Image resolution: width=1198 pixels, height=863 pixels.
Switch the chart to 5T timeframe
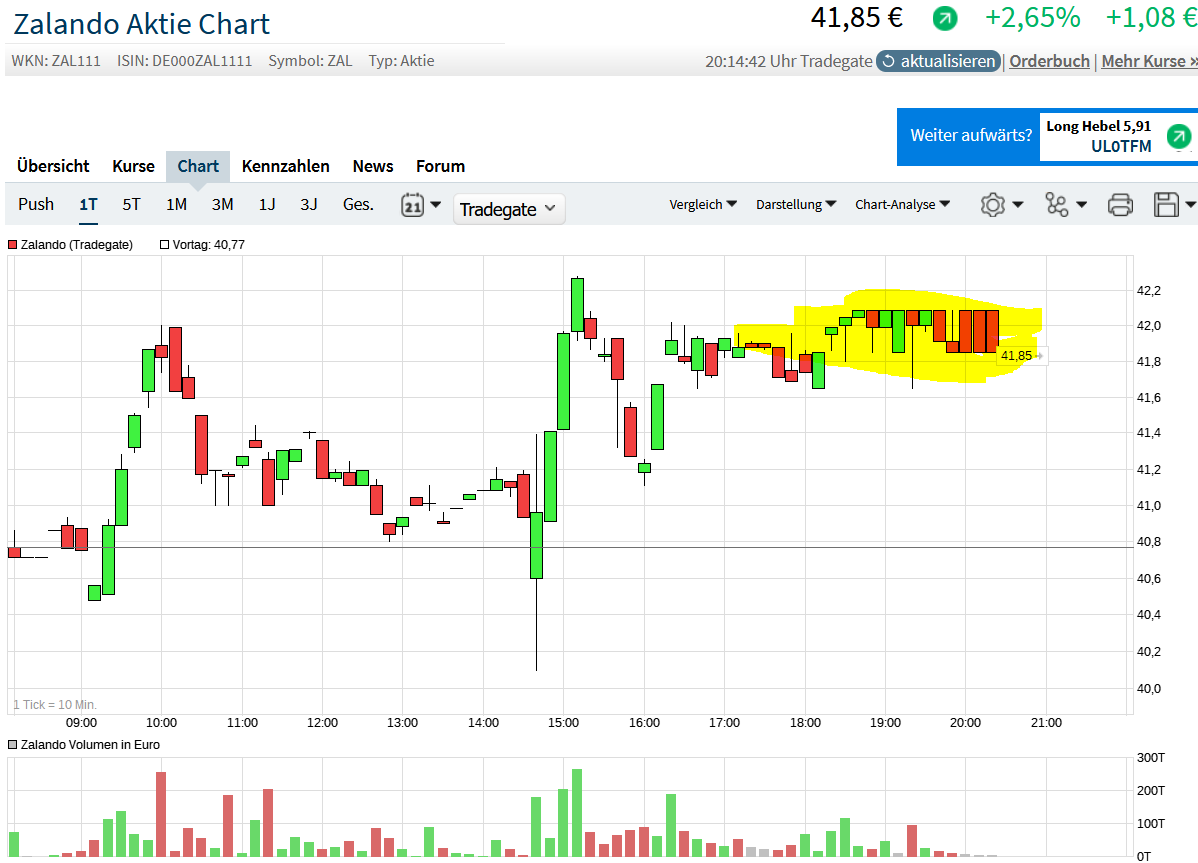tap(131, 204)
